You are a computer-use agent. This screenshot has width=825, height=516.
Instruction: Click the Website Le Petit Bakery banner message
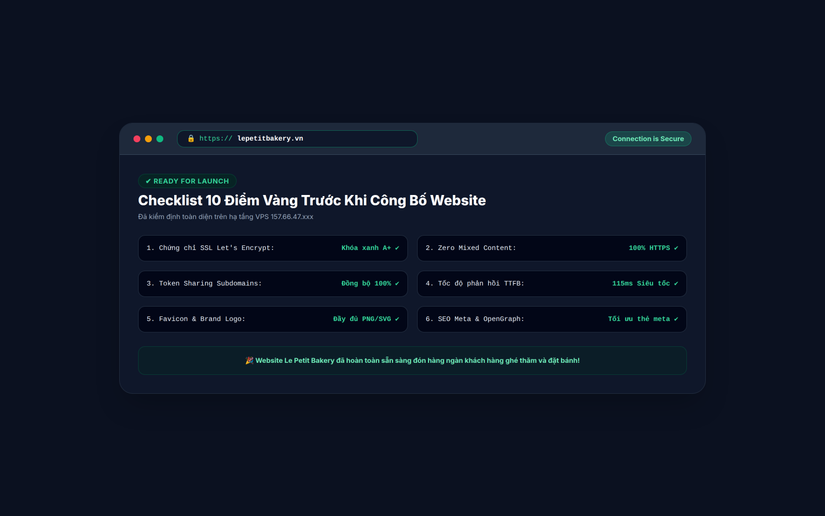[412, 361]
